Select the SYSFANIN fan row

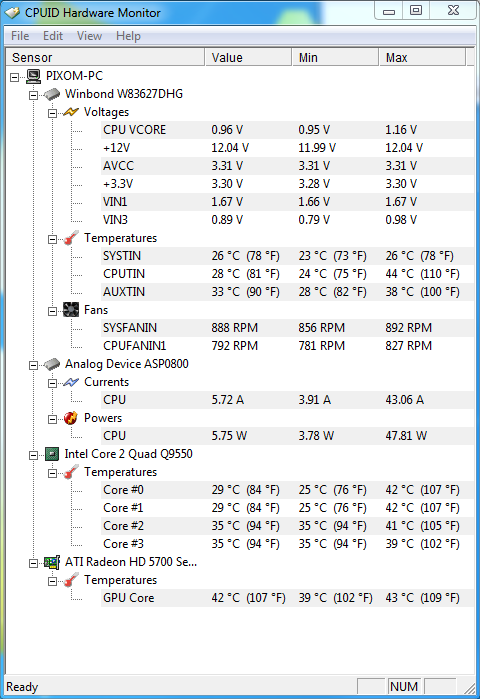(287, 328)
